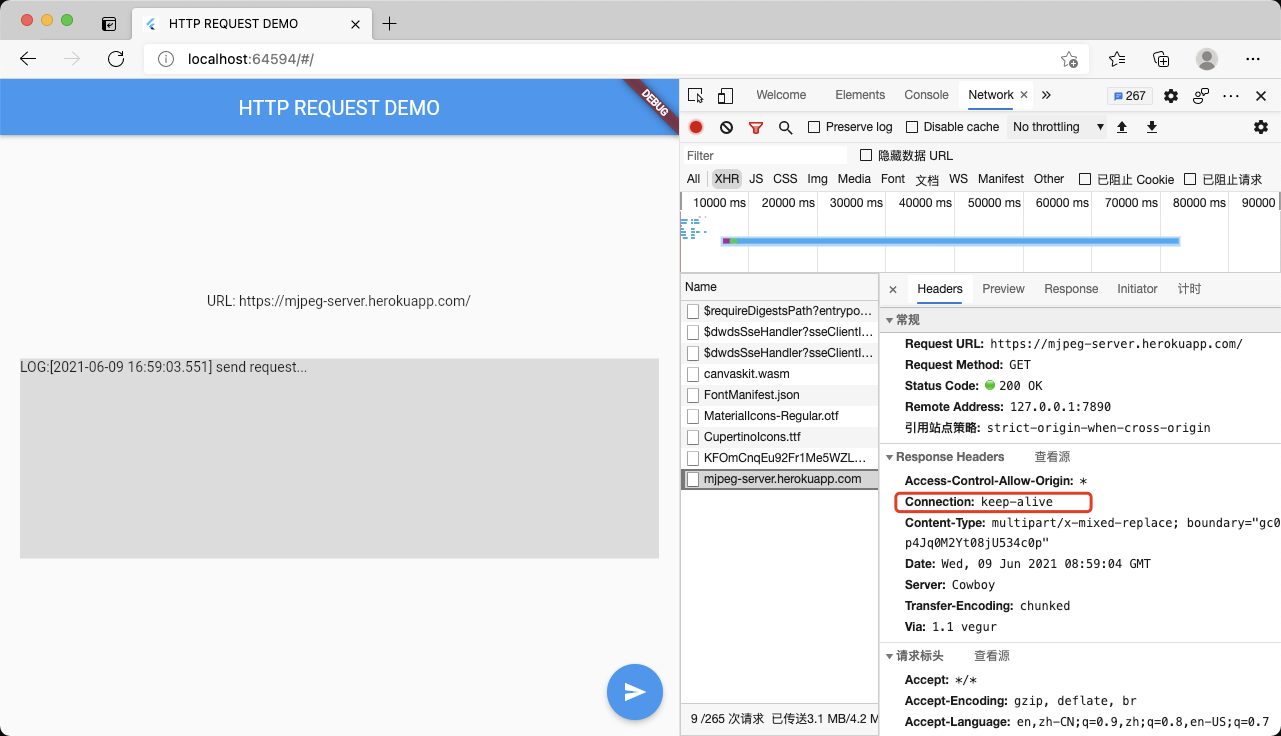The image size is (1281, 736).
Task: Switch to the Console tab
Action: coord(925,94)
